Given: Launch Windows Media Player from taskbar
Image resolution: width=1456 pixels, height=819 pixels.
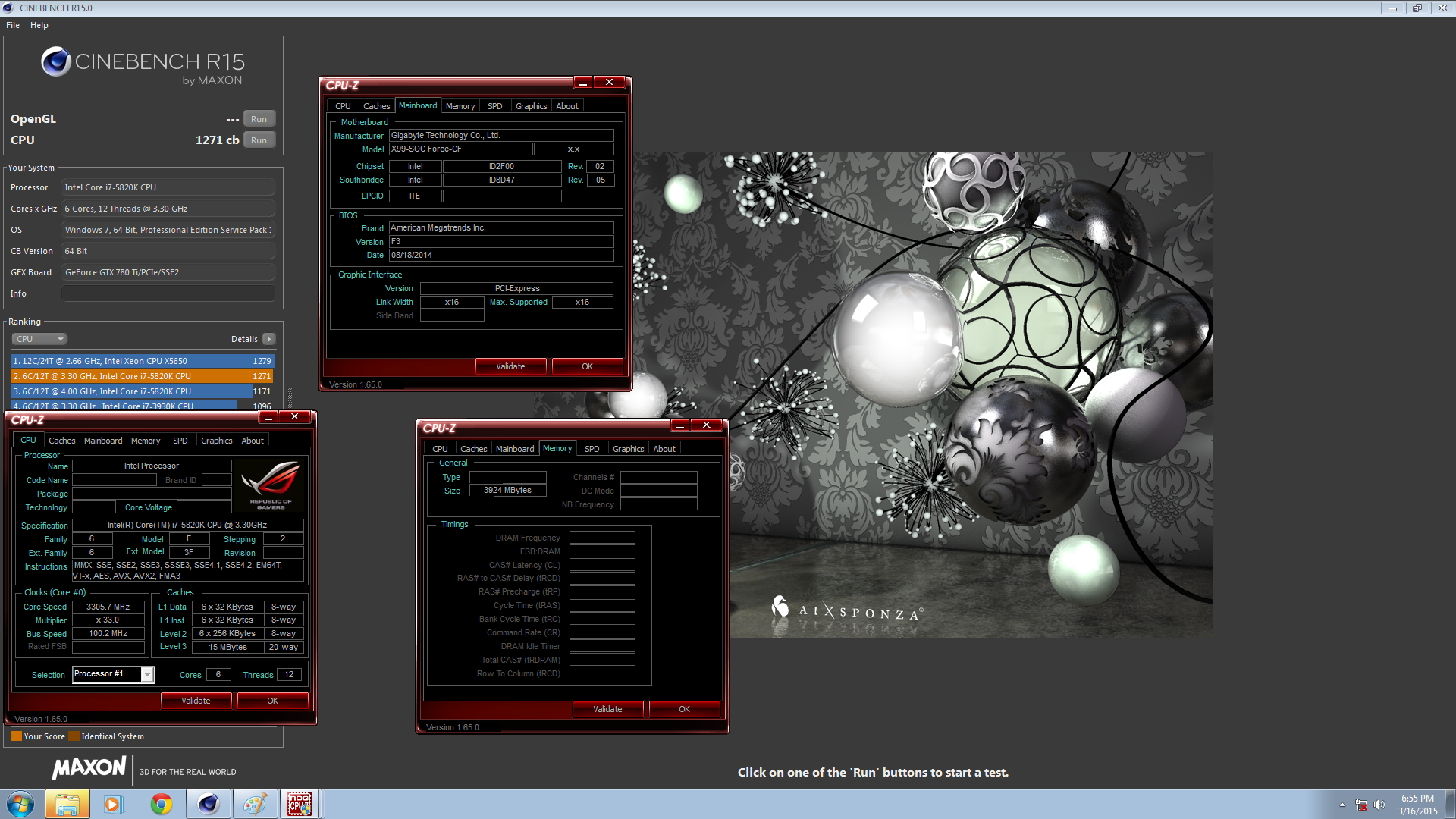Looking at the screenshot, I should click(x=113, y=804).
